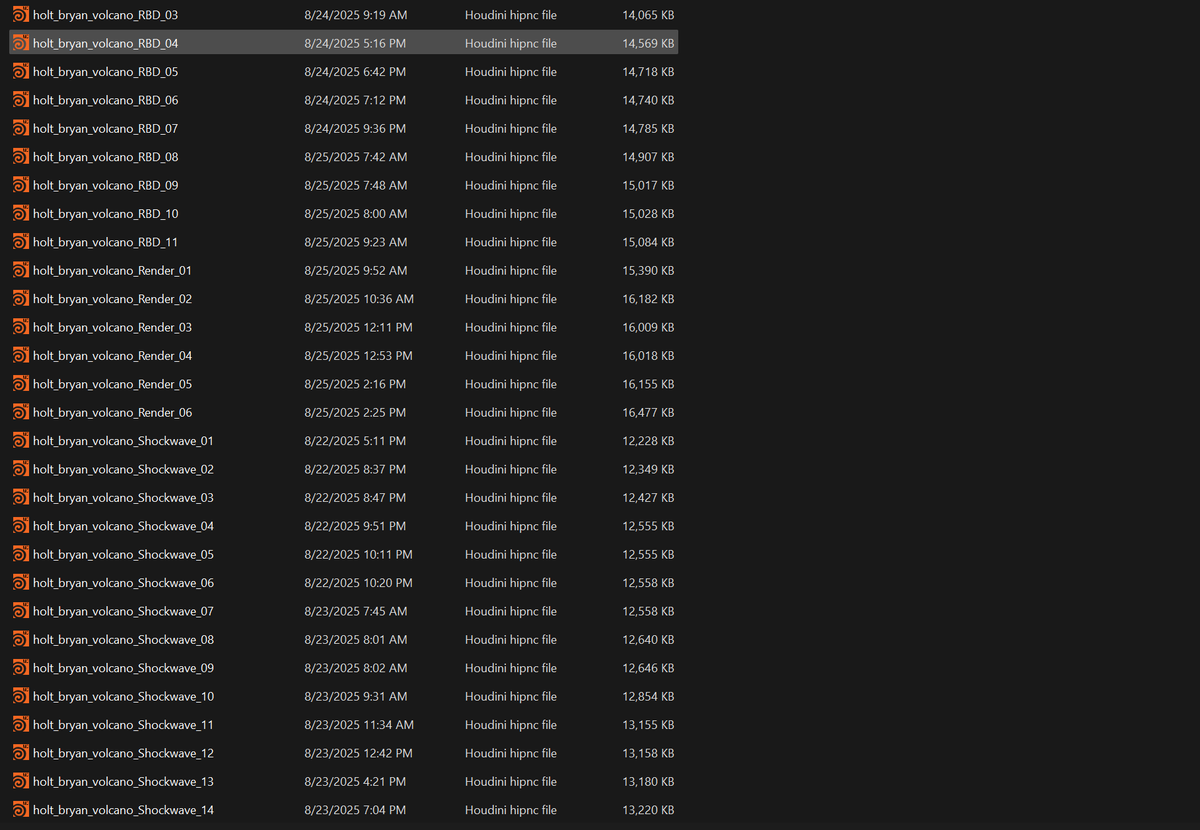Choose the file name holt_bryan_volcano_Render_06

tap(112, 412)
